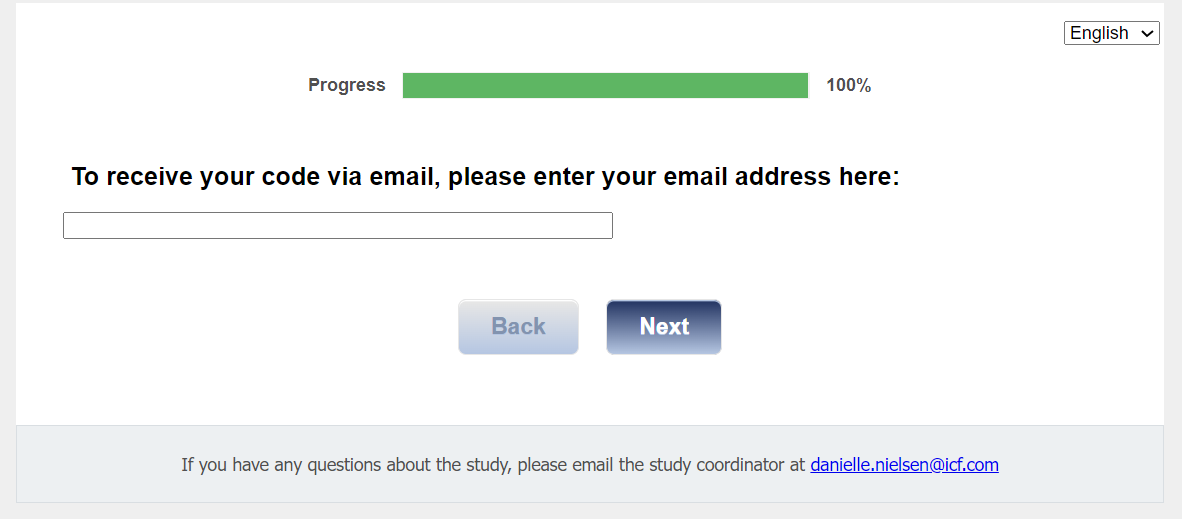Open the danielle.nielsen@icf.com email link
The image size is (1182, 519).
(x=904, y=464)
